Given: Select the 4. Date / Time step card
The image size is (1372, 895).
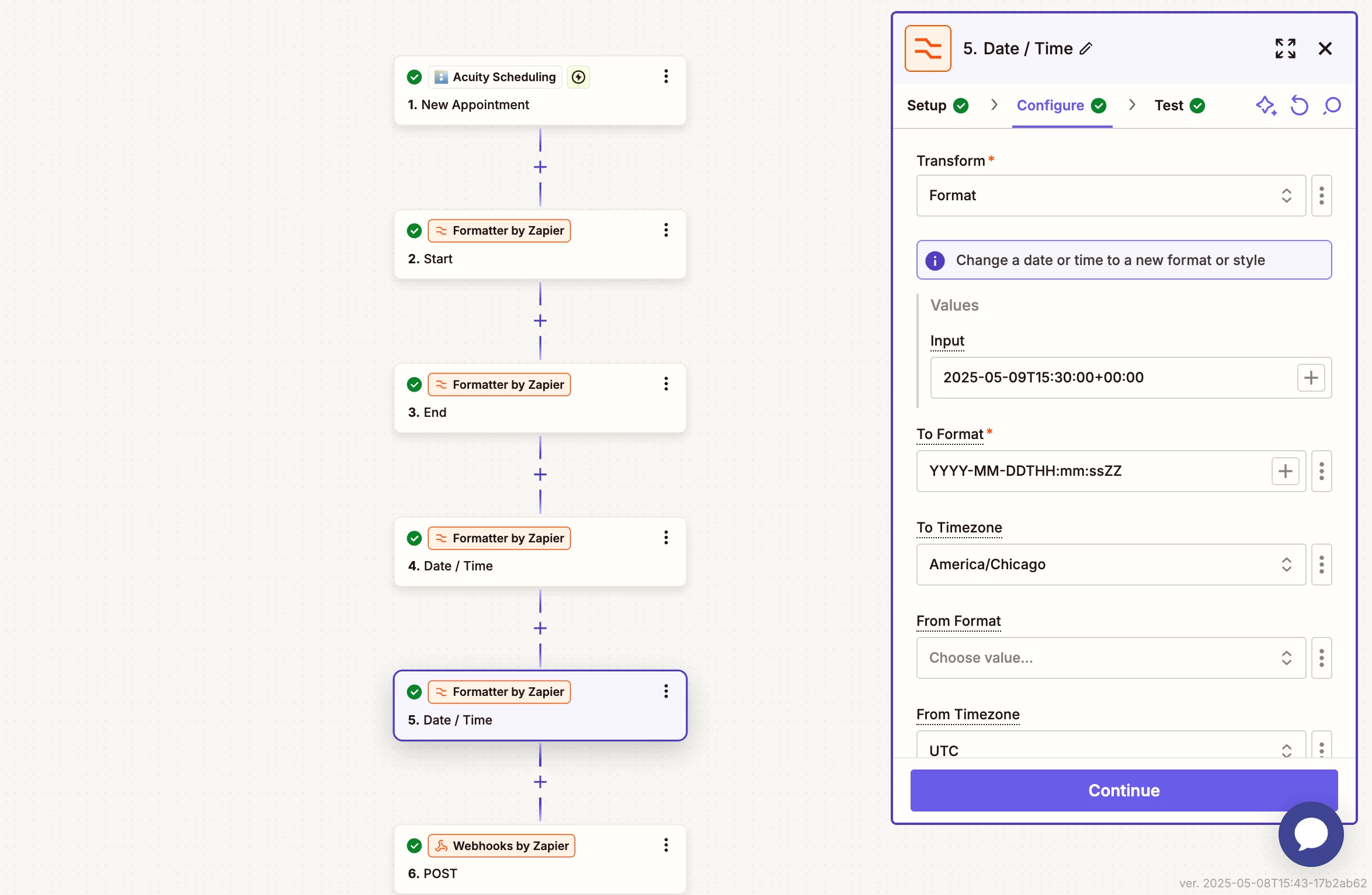Looking at the screenshot, I should 540,552.
